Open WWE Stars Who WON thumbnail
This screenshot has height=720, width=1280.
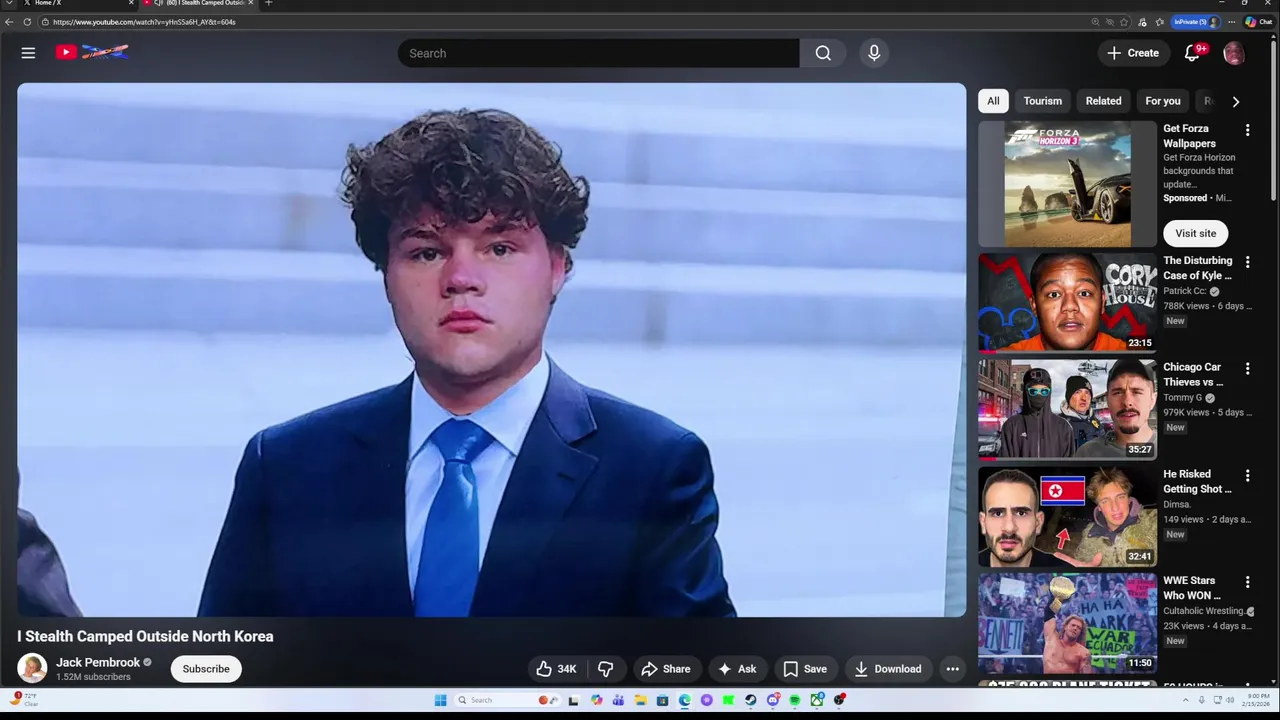1067,623
